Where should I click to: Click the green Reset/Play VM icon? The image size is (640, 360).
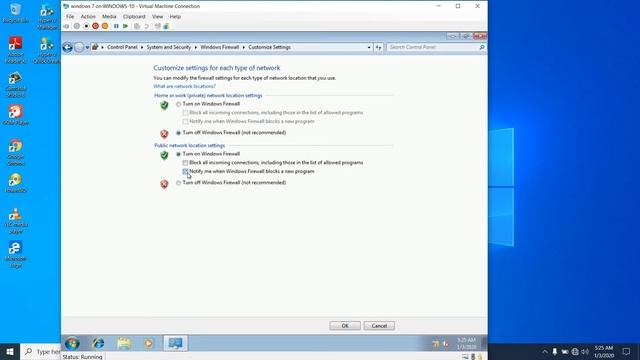(126, 26)
